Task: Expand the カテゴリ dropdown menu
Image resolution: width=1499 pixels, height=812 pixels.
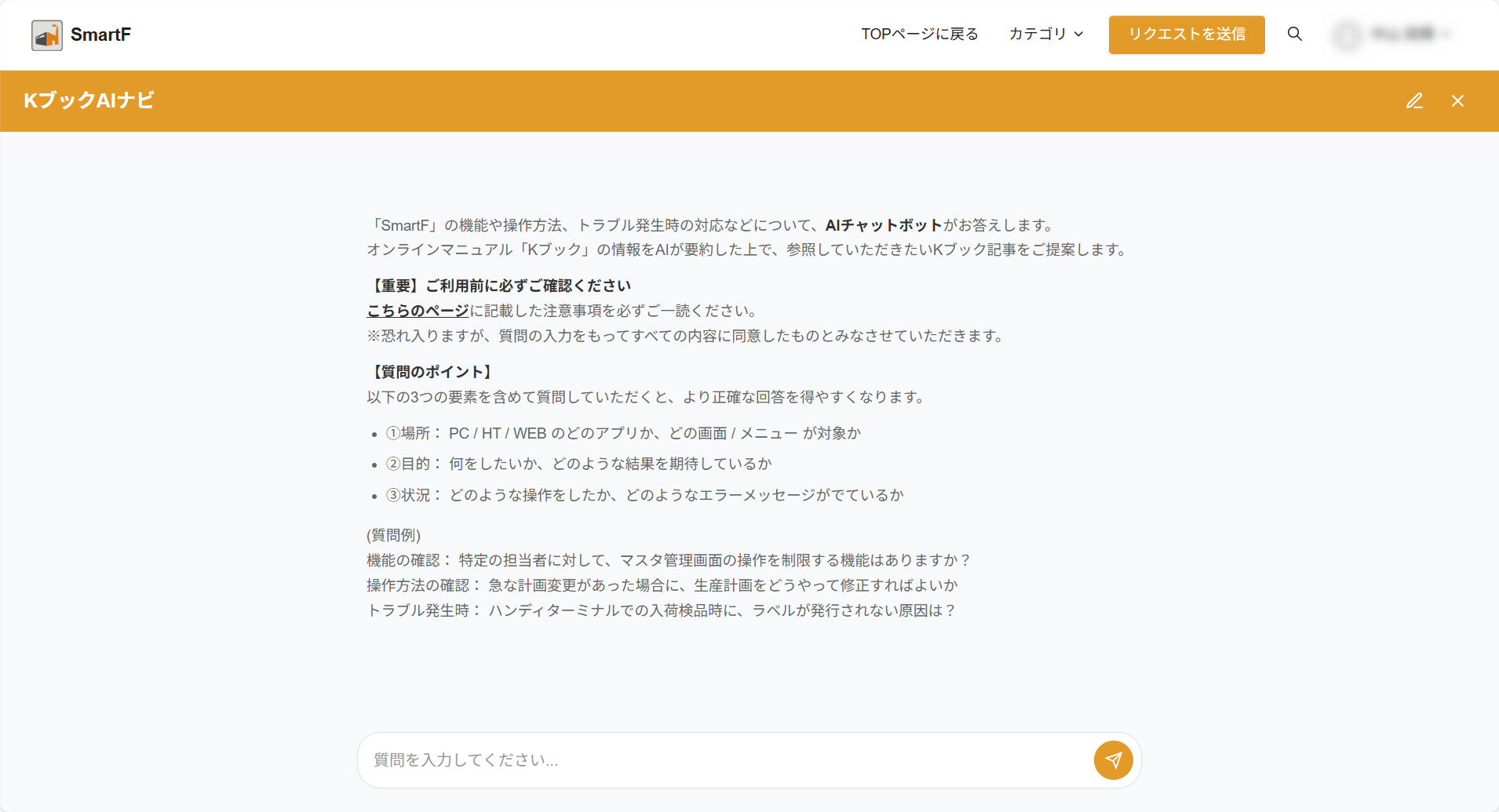Action: (1038, 34)
